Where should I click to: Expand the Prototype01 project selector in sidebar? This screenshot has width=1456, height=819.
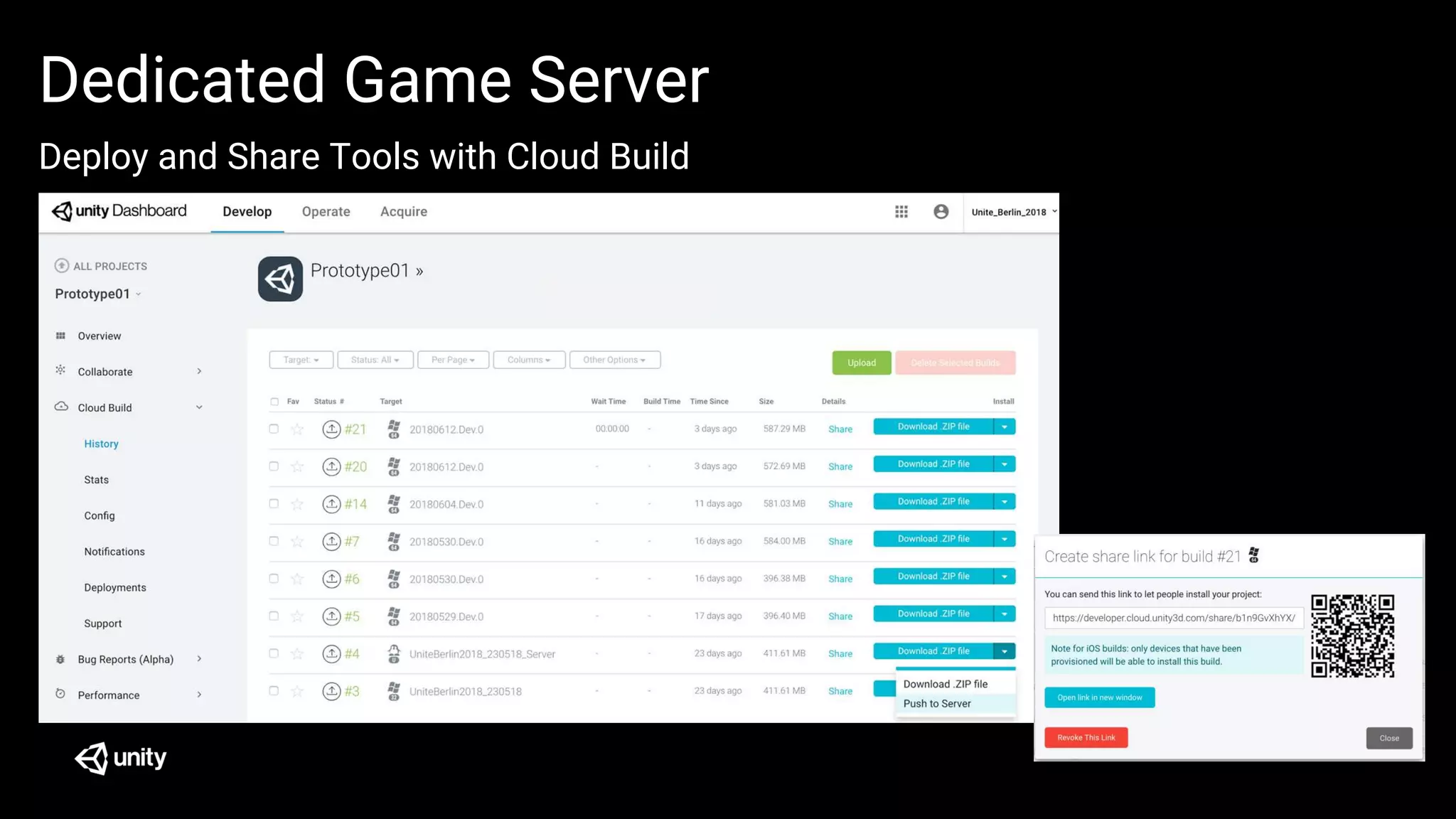[98, 294]
